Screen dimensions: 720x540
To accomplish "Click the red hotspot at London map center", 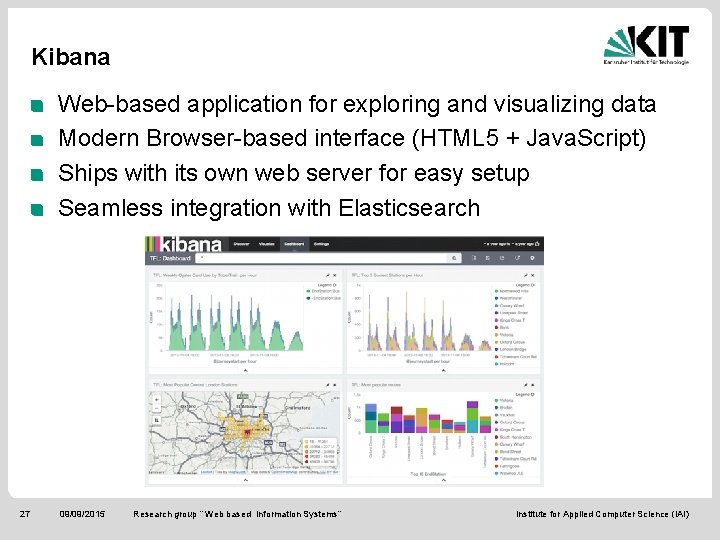I will (x=248, y=432).
